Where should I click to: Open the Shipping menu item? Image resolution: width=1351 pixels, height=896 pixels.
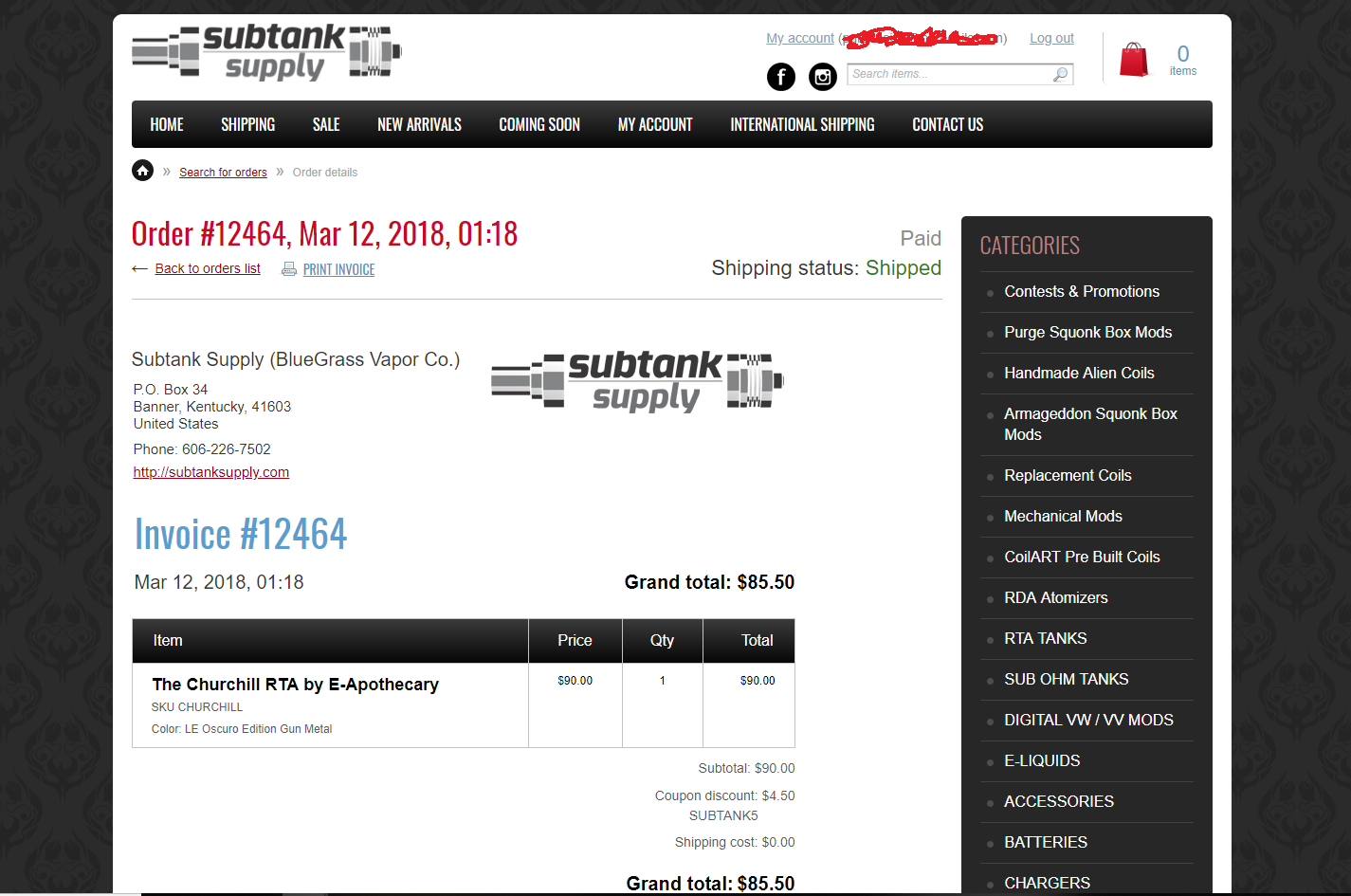247,124
